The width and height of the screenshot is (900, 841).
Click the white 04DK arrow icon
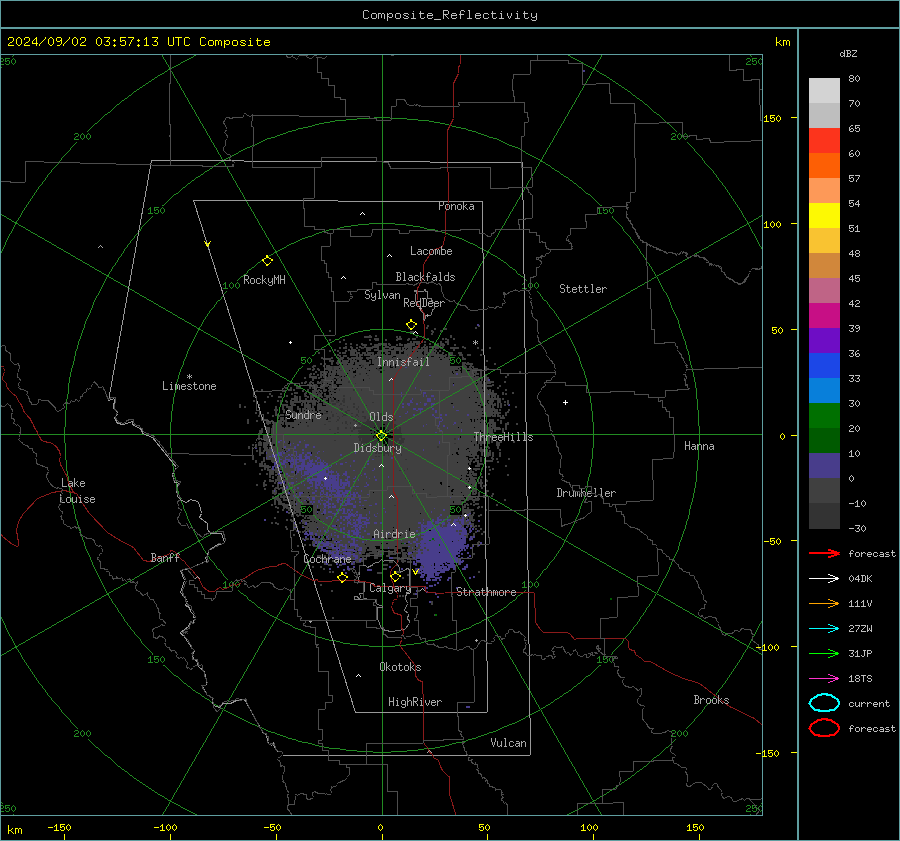click(x=824, y=578)
